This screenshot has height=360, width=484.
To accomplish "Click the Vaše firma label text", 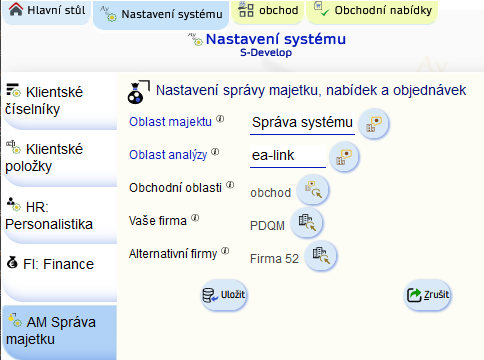I will tap(158, 221).
